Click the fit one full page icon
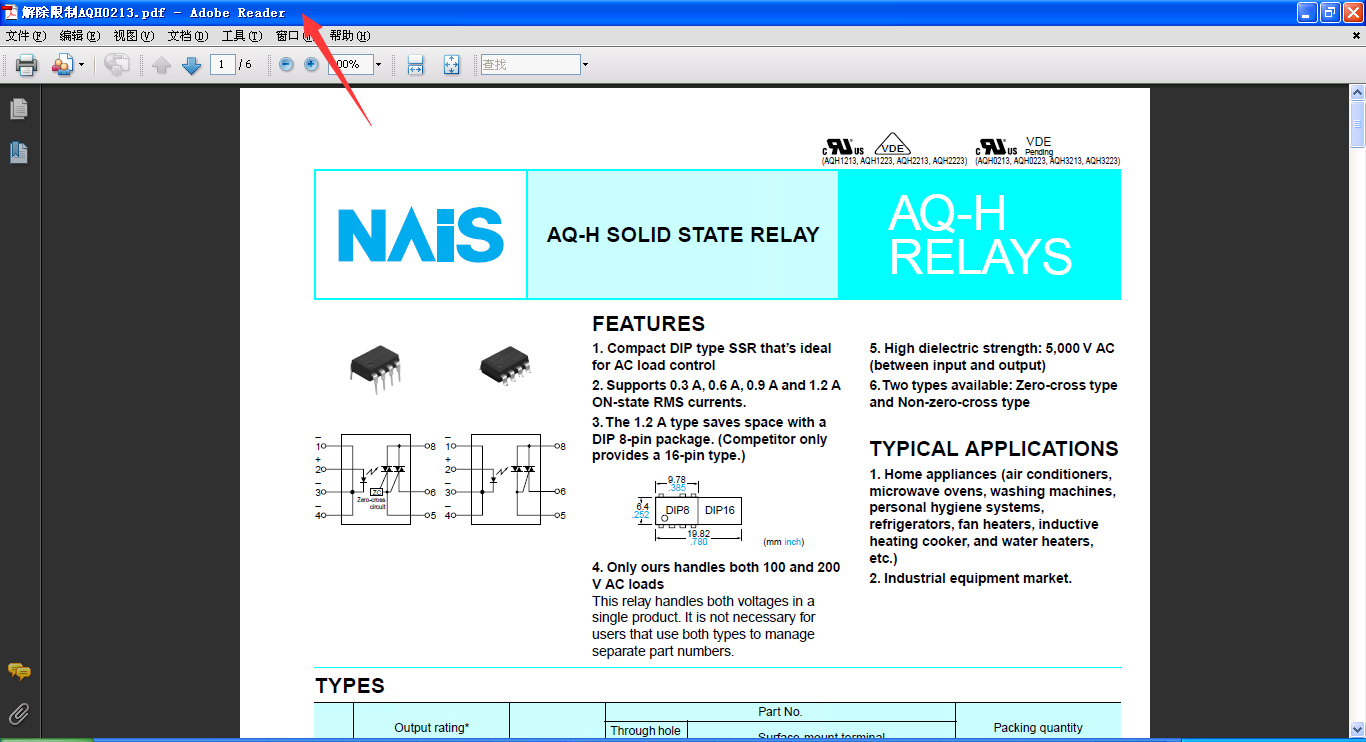Viewport: 1366px width, 742px height. point(451,65)
